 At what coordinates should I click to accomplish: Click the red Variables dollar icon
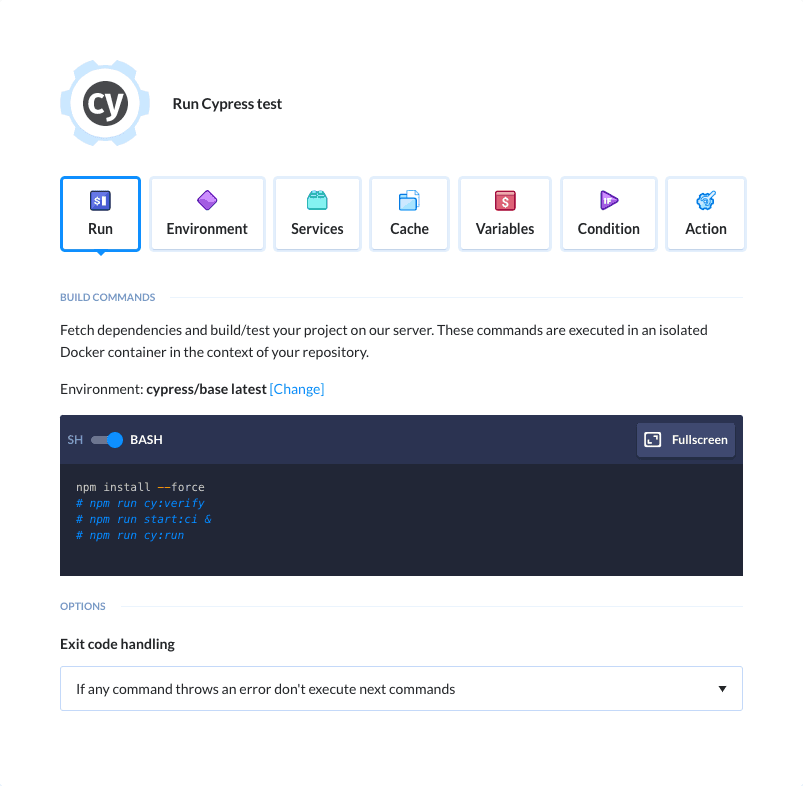coord(505,201)
